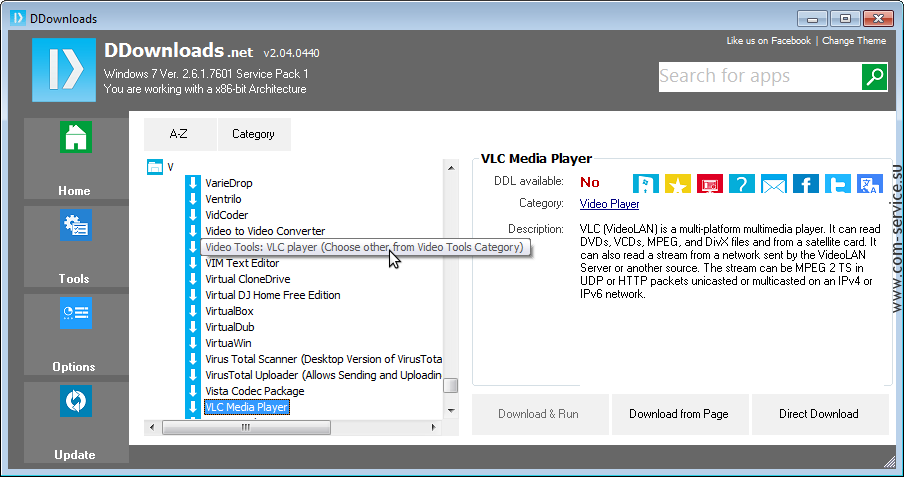Select VarieDrop in the list
904x477 pixels.
coord(229,183)
